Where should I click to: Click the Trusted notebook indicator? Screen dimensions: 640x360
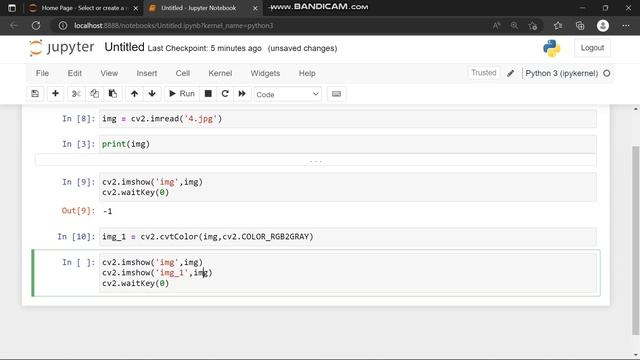click(x=484, y=73)
